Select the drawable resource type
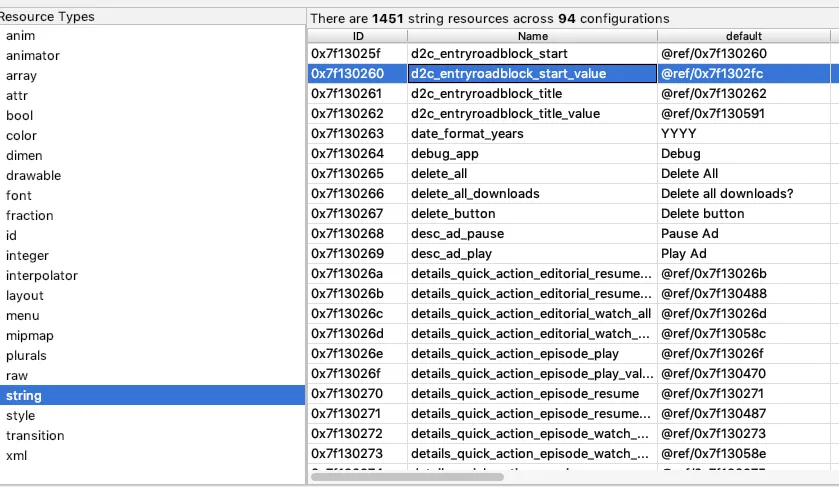The image size is (839, 487). tap(33, 176)
